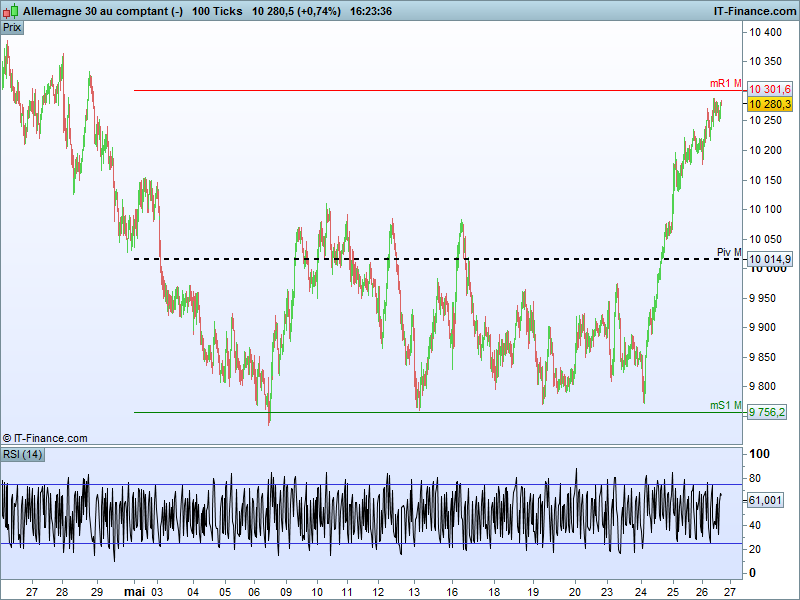
Task: Click the candlestick icon in title bar
Action: [10, 11]
